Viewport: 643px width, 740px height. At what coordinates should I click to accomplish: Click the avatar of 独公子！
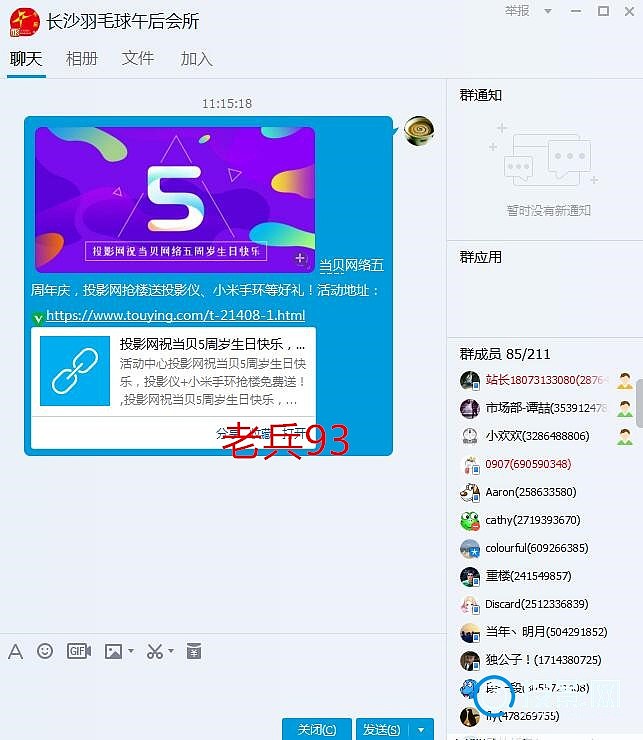coord(470,661)
